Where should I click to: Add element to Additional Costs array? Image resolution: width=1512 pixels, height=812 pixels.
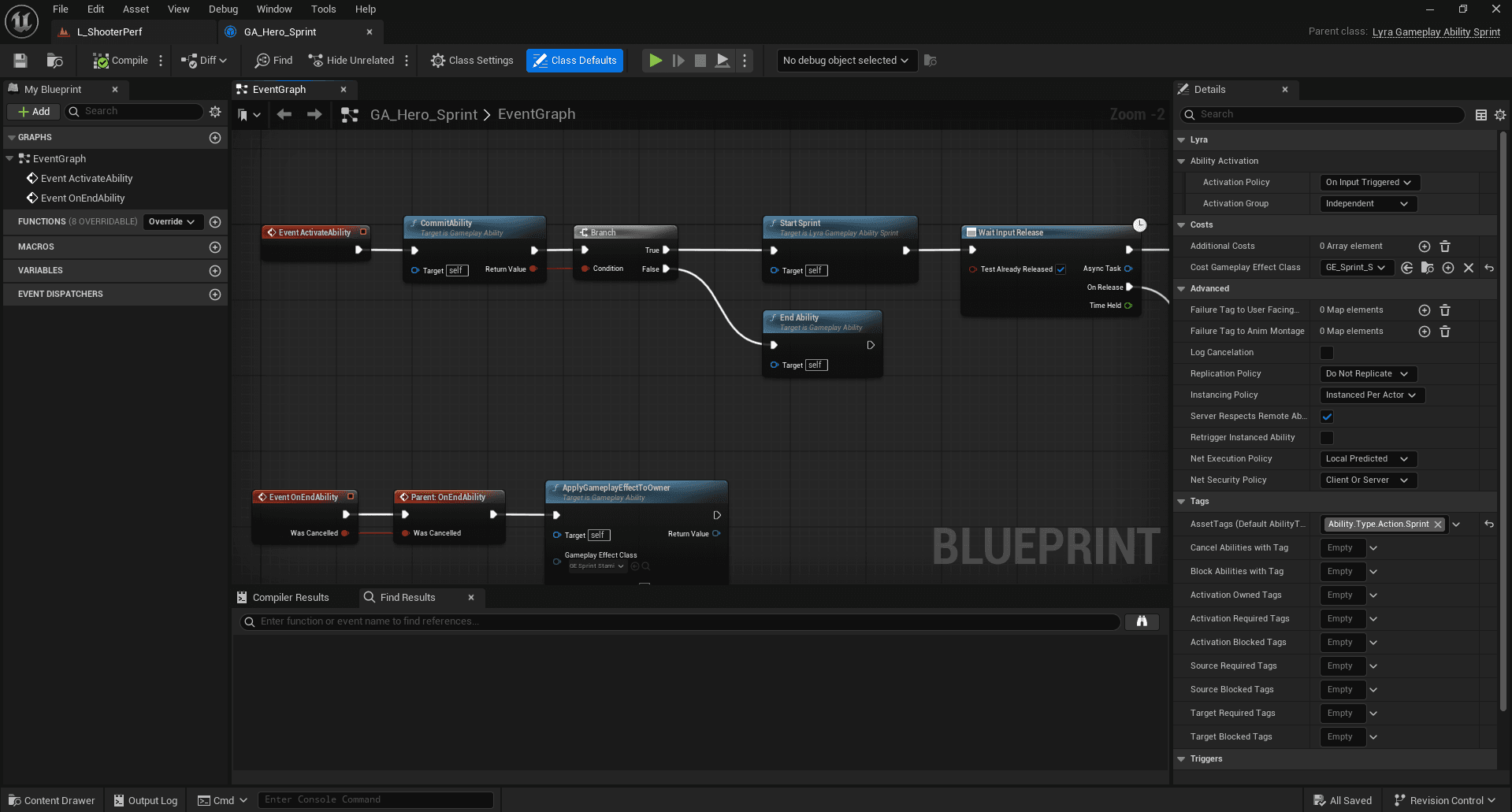(x=1425, y=247)
